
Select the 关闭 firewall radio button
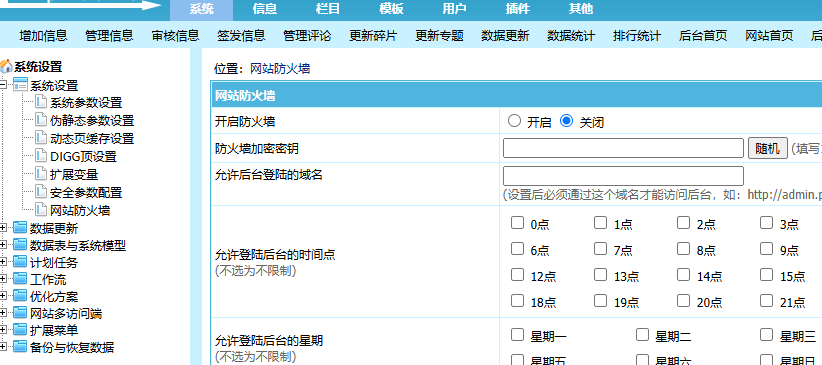(x=566, y=121)
